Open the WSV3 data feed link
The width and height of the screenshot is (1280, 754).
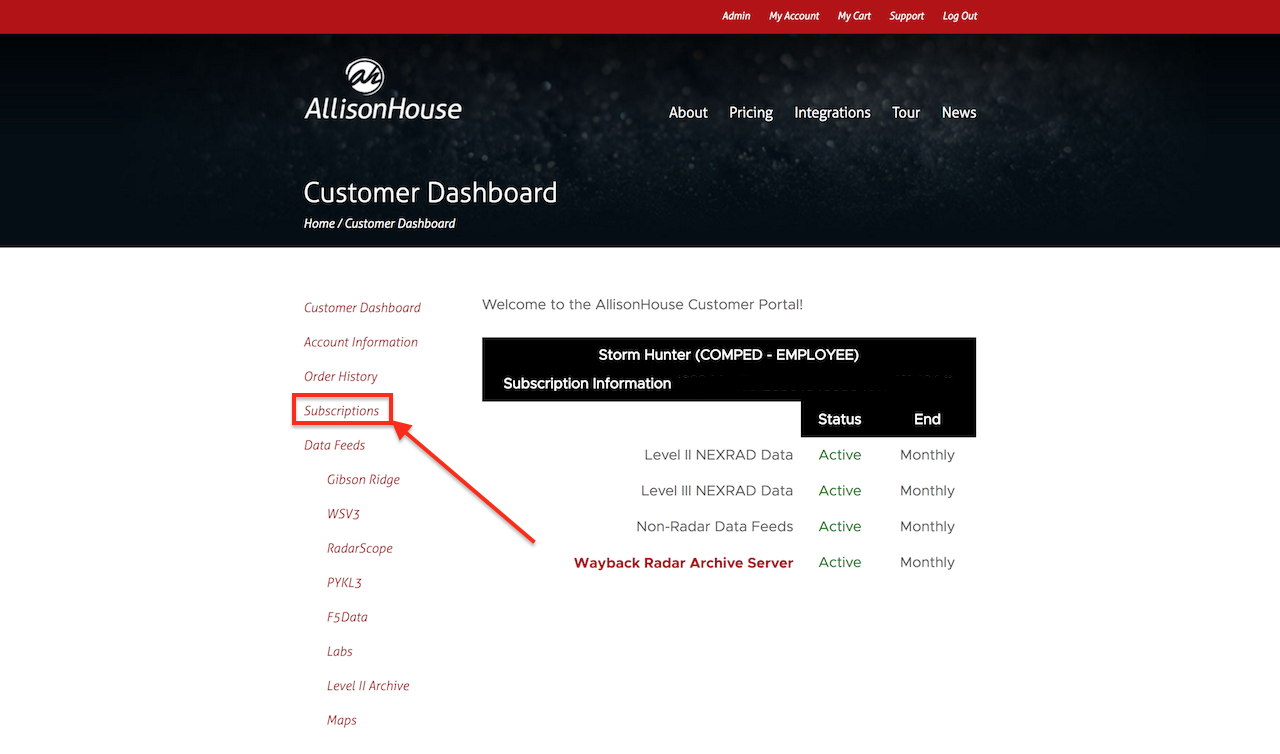343,514
